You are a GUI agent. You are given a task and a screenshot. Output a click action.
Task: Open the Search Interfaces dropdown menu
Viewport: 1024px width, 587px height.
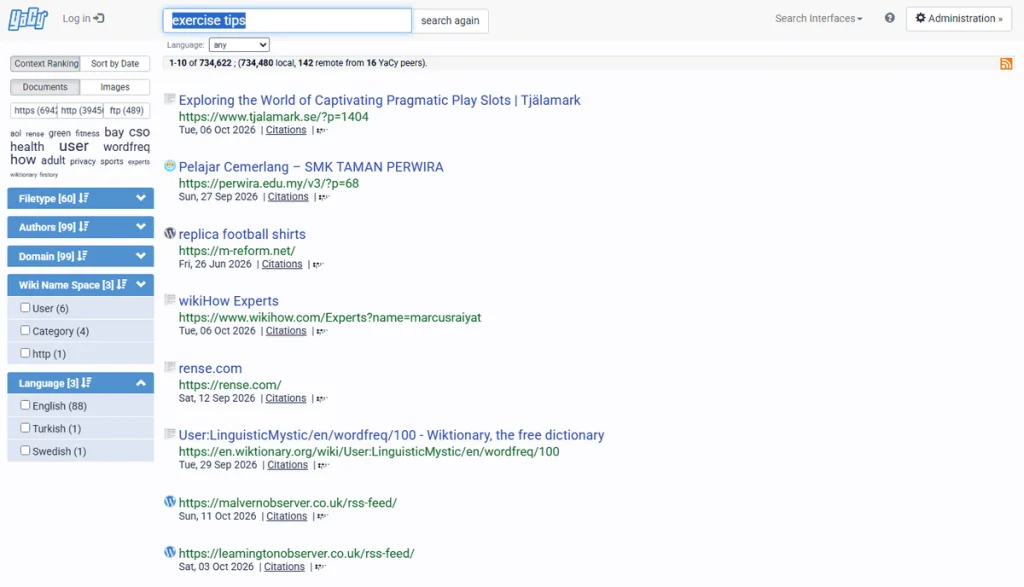pyautogui.click(x=818, y=18)
